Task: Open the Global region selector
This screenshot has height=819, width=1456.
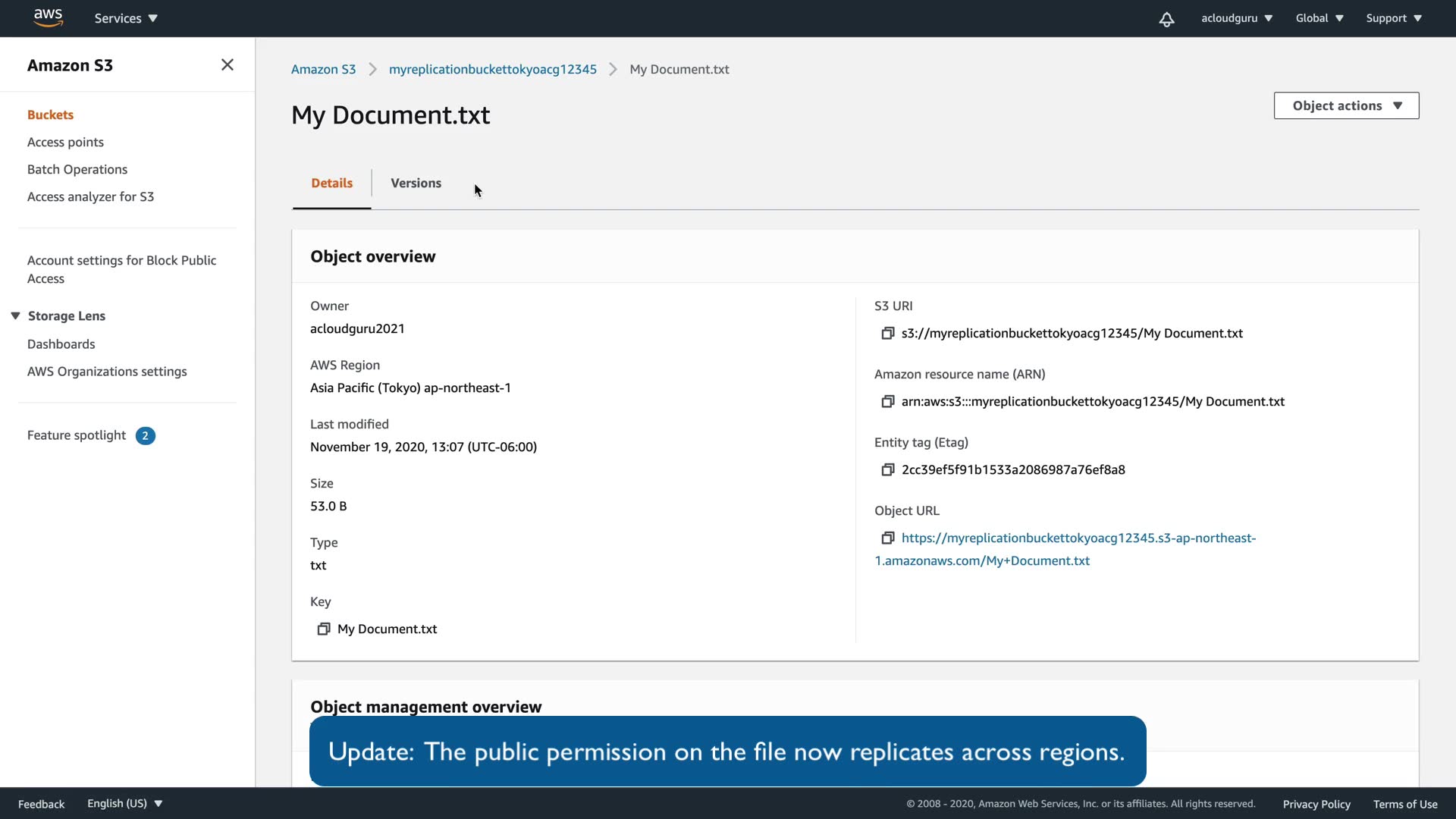Action: [x=1319, y=18]
